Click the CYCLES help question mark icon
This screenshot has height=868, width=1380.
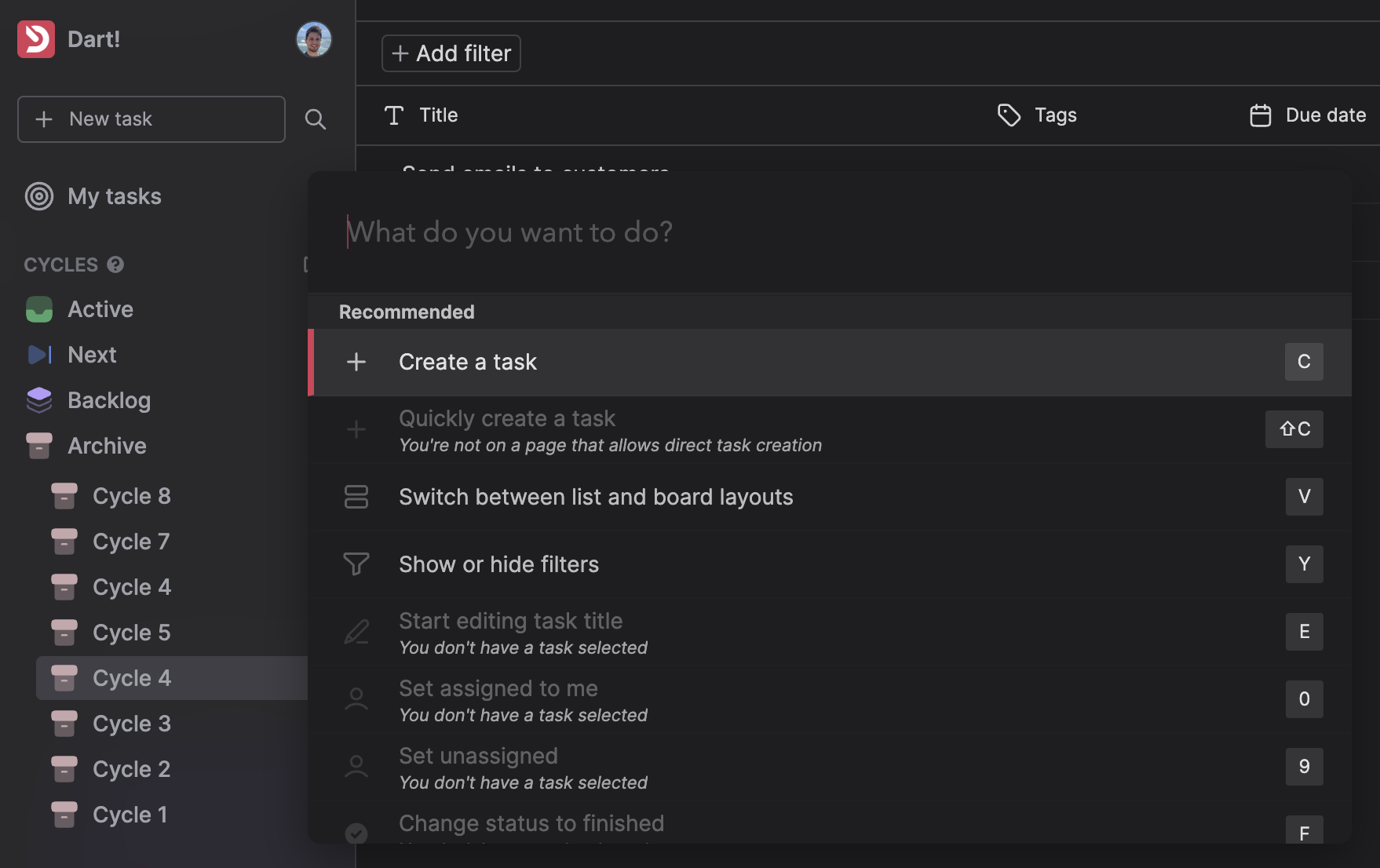(115, 264)
